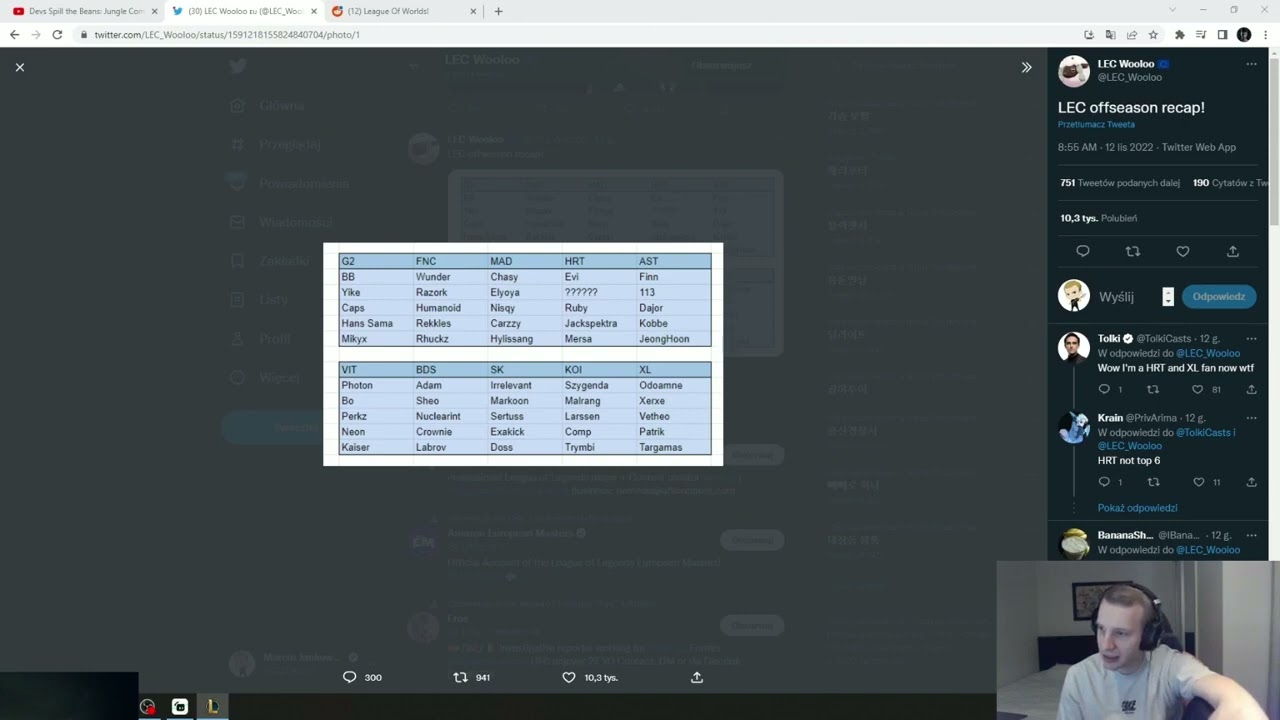The width and height of the screenshot is (1280, 720).
Task: Click the sidebar vertical scrollbar
Action: point(1273,140)
